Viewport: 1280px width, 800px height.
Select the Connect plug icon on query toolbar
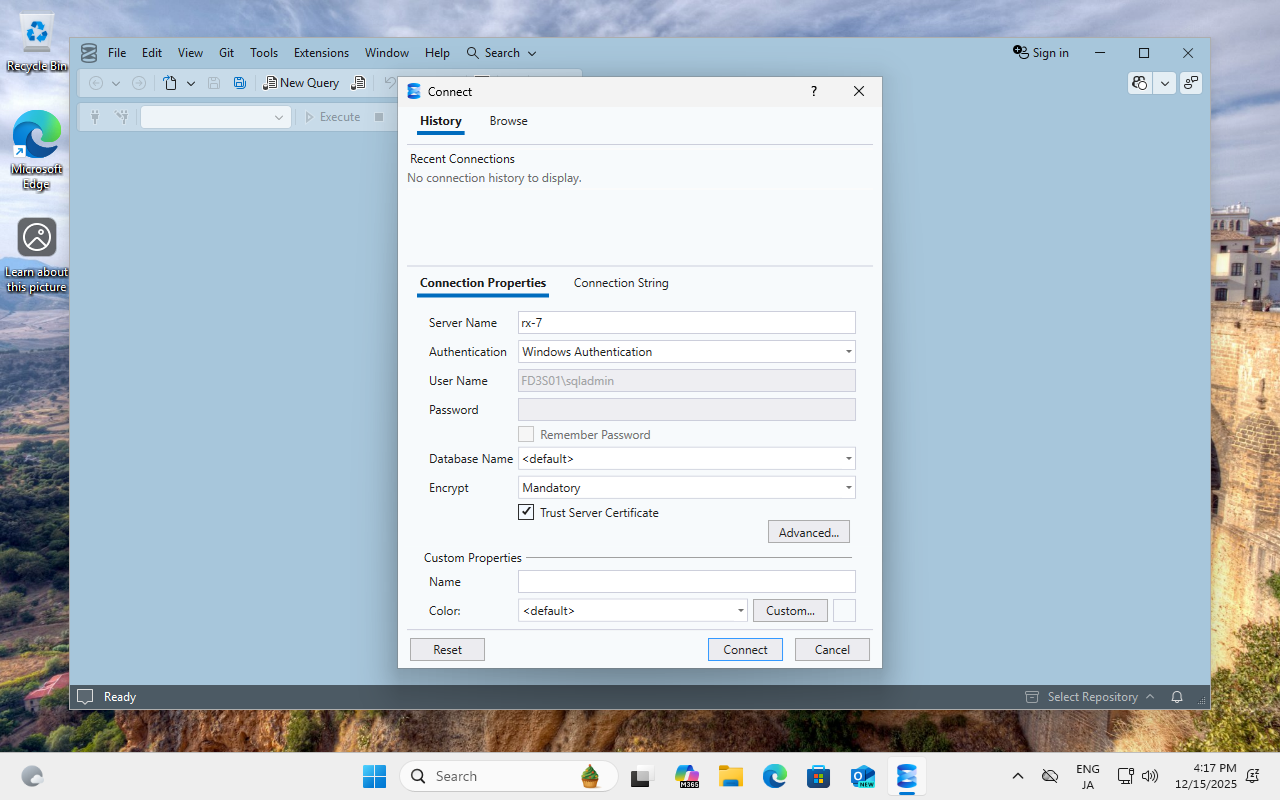click(95, 117)
